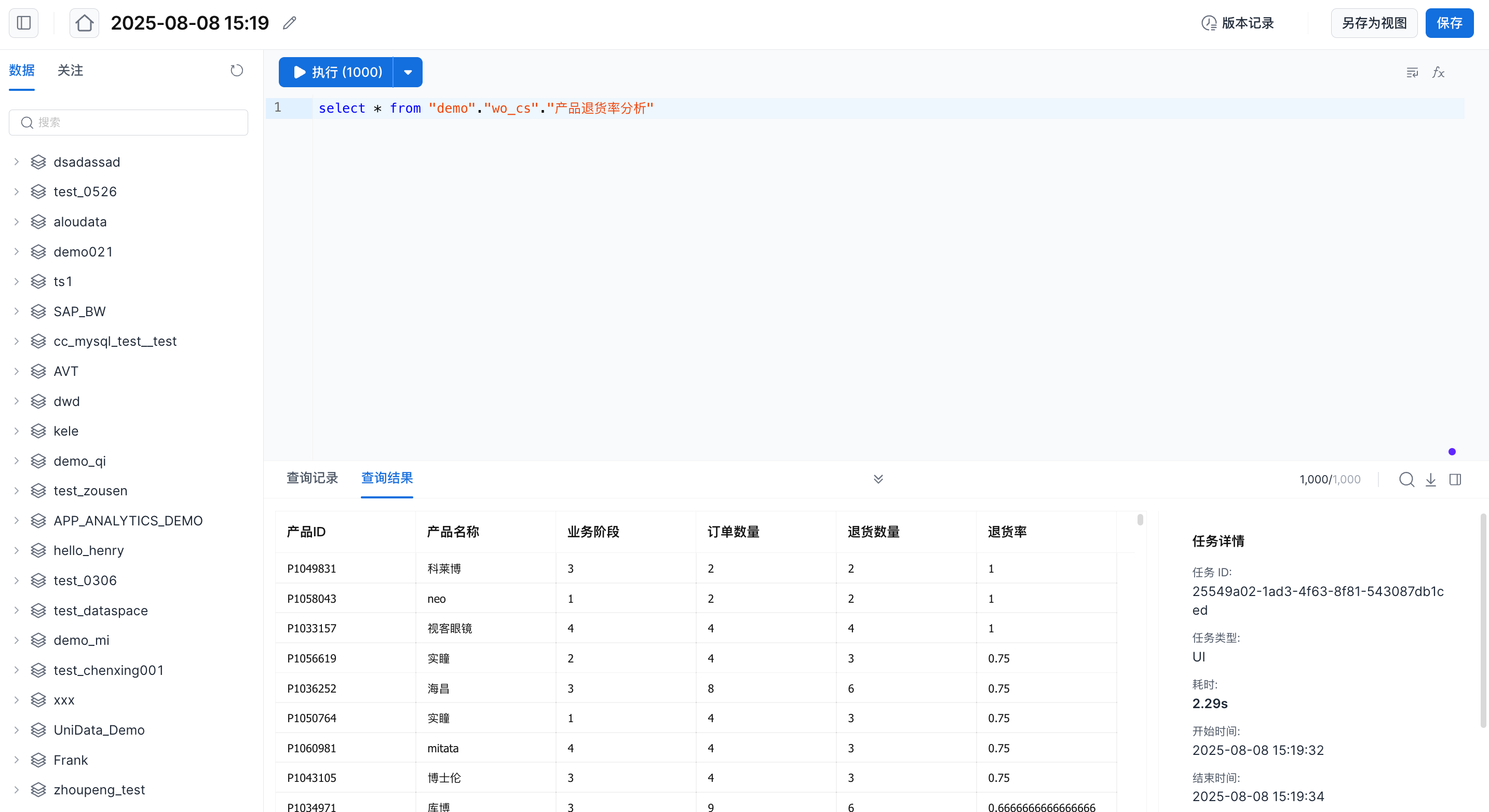The image size is (1489, 812).
Task: Open 版本记录 version history
Action: tap(1238, 23)
